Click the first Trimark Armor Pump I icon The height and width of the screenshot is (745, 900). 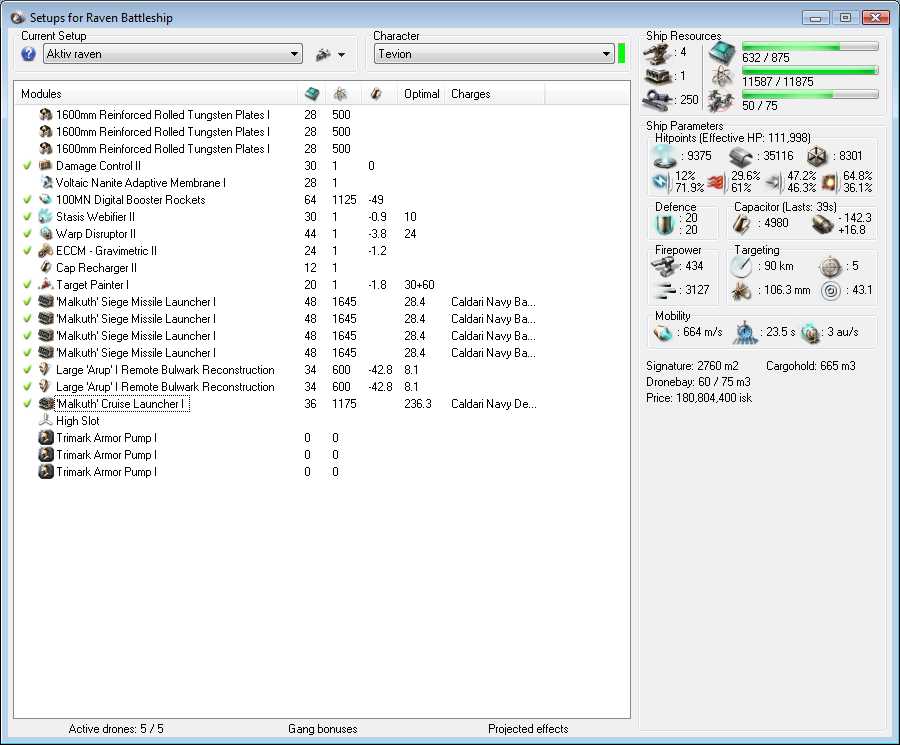coord(45,438)
